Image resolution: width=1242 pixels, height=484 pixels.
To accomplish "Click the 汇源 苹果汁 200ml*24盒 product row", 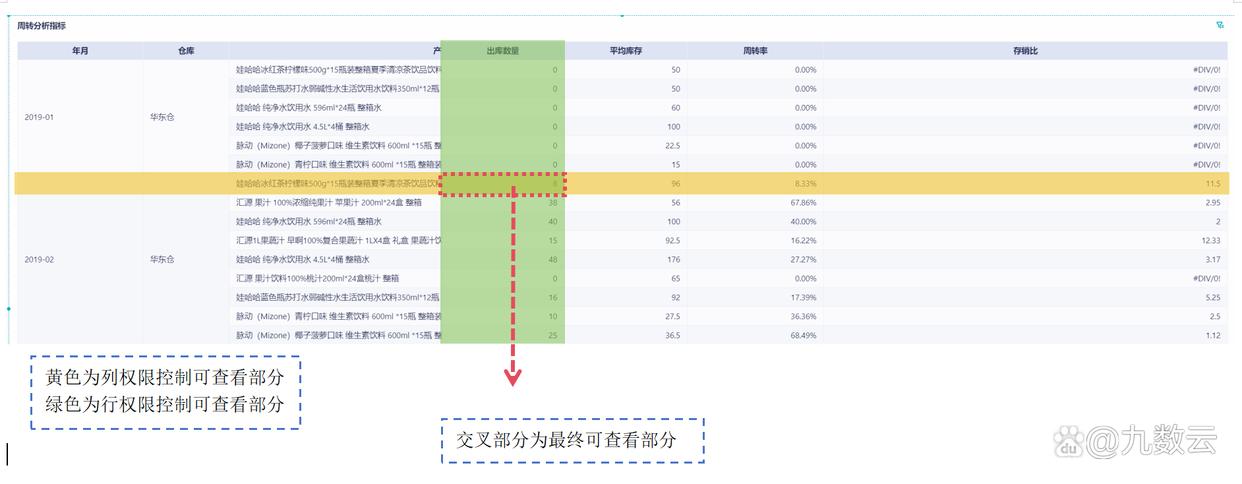I will tap(329, 202).
